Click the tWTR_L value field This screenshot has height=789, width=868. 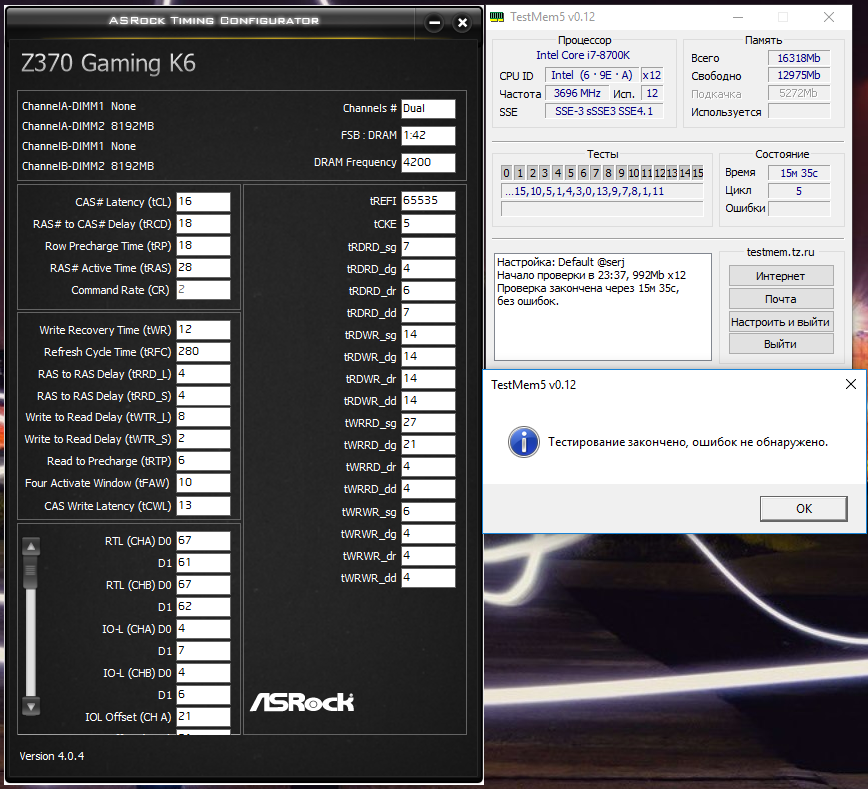tap(203, 417)
